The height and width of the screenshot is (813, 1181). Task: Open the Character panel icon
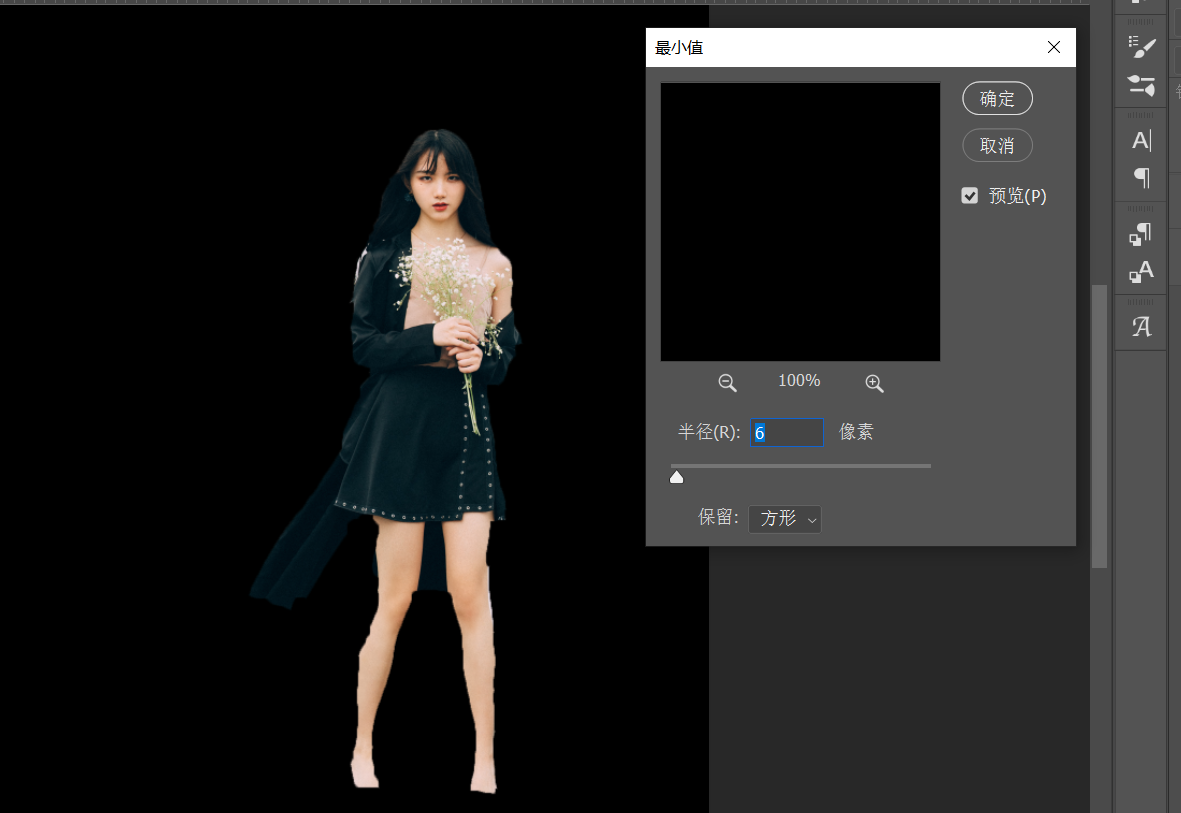click(1141, 141)
